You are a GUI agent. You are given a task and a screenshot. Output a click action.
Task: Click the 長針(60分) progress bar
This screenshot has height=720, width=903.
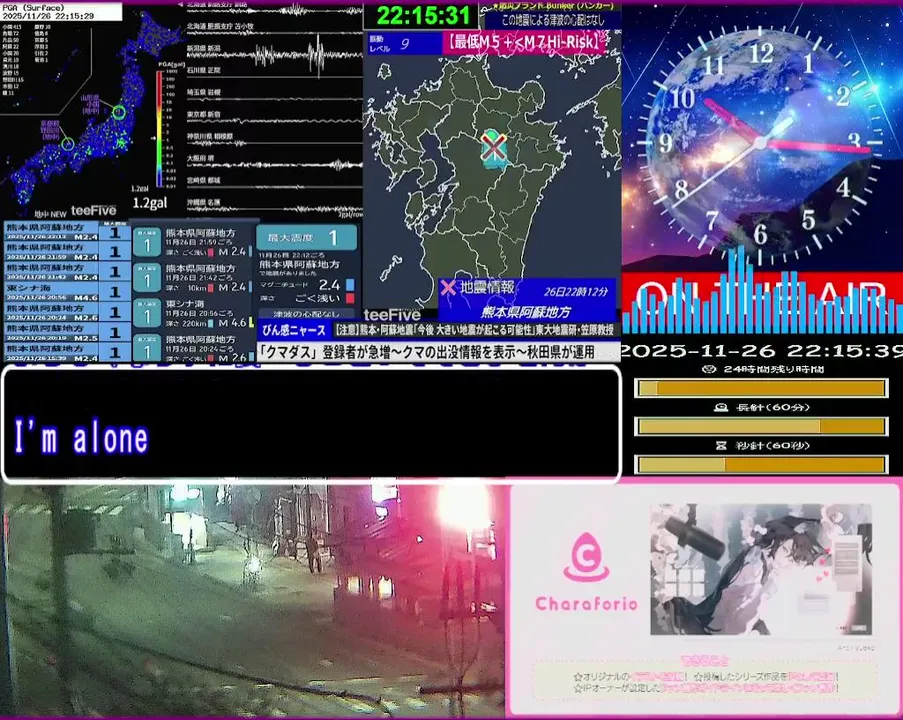pos(761,426)
